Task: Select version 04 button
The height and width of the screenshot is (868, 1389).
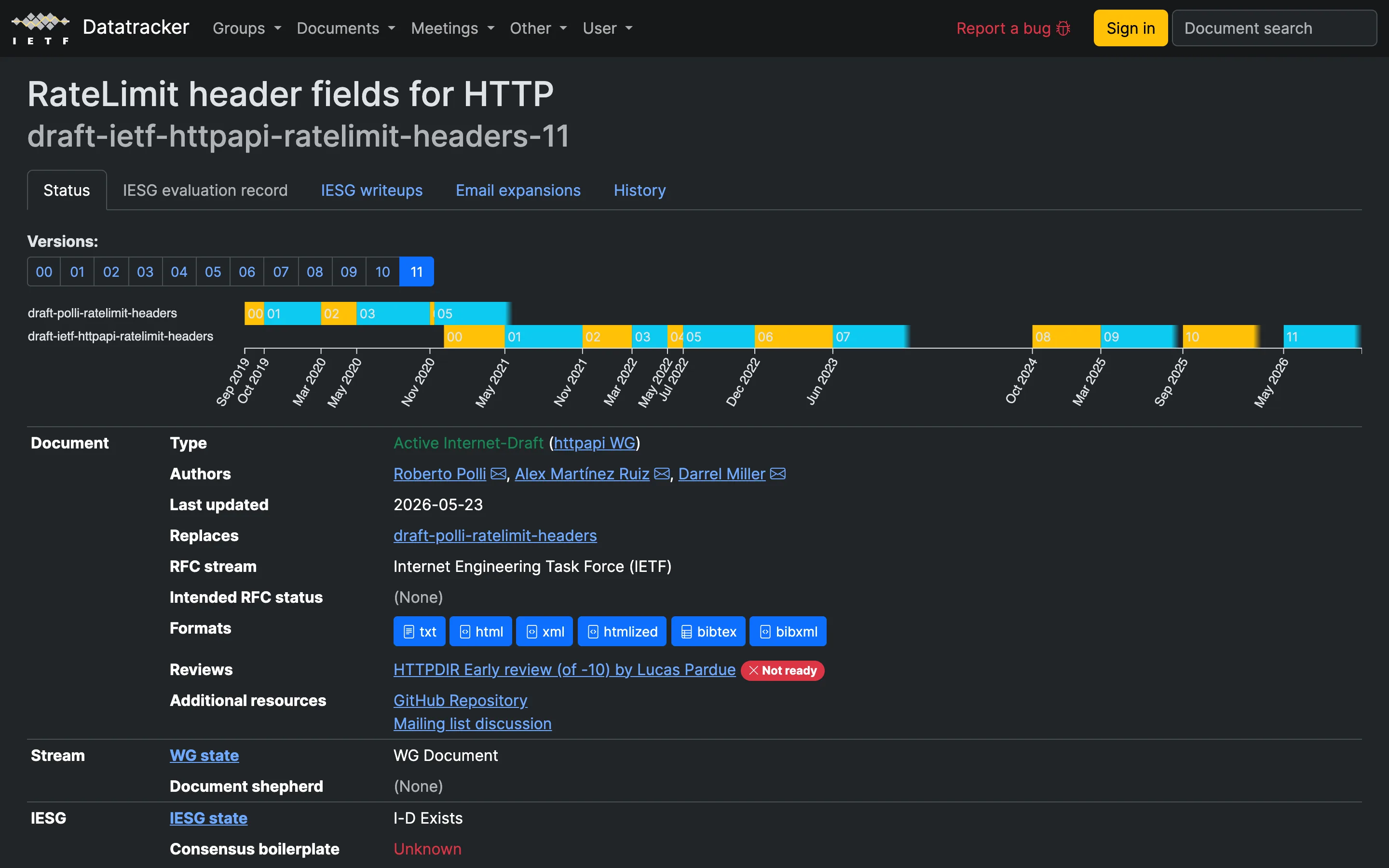Action: [179, 271]
